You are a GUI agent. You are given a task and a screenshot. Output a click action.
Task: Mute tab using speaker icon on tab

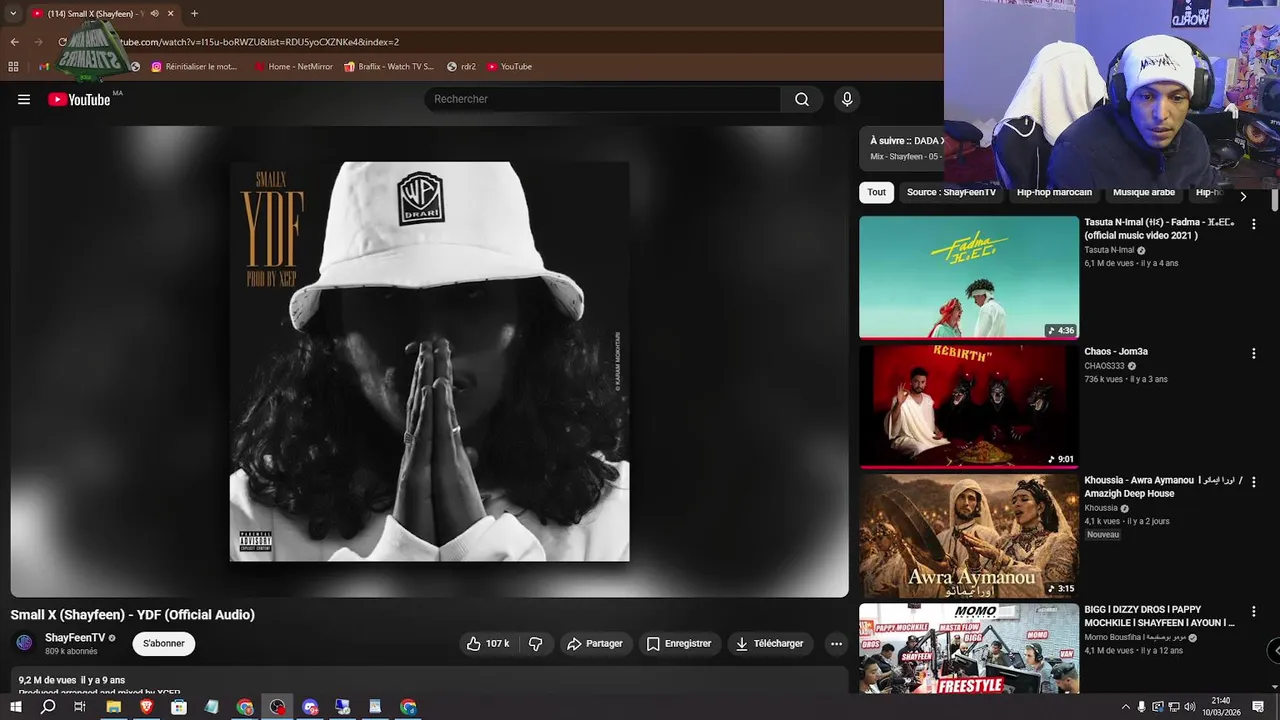(x=154, y=14)
